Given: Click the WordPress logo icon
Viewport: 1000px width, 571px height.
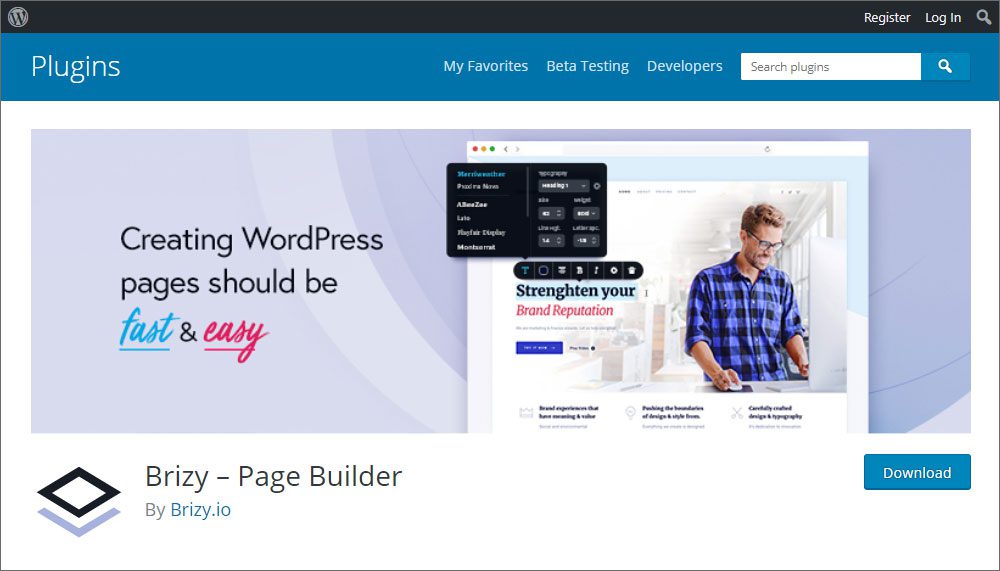Looking at the screenshot, I should point(18,17).
